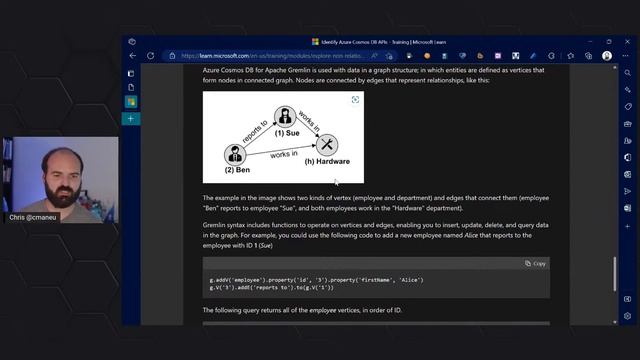The image size is (640, 360).
Task: Click the favorites star in the toolbar
Action: [x=571, y=56]
